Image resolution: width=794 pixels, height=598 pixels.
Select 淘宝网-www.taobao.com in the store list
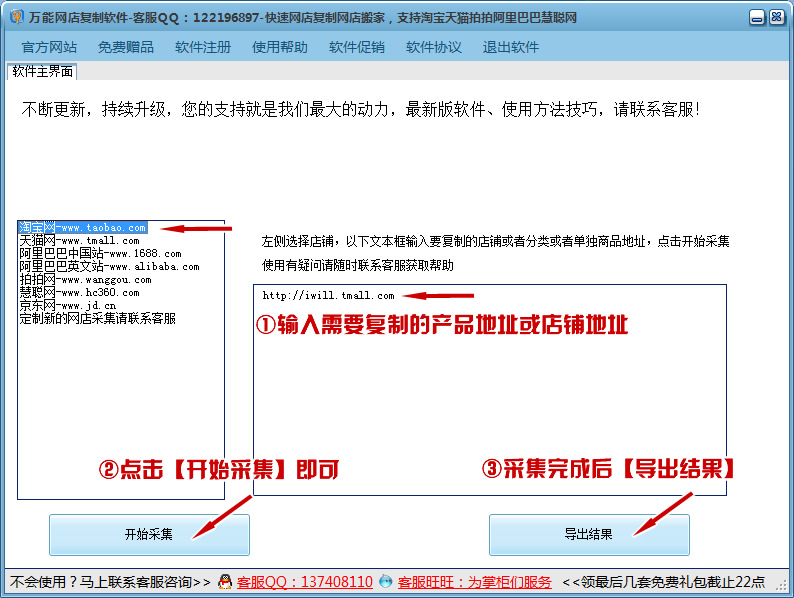tap(83, 227)
